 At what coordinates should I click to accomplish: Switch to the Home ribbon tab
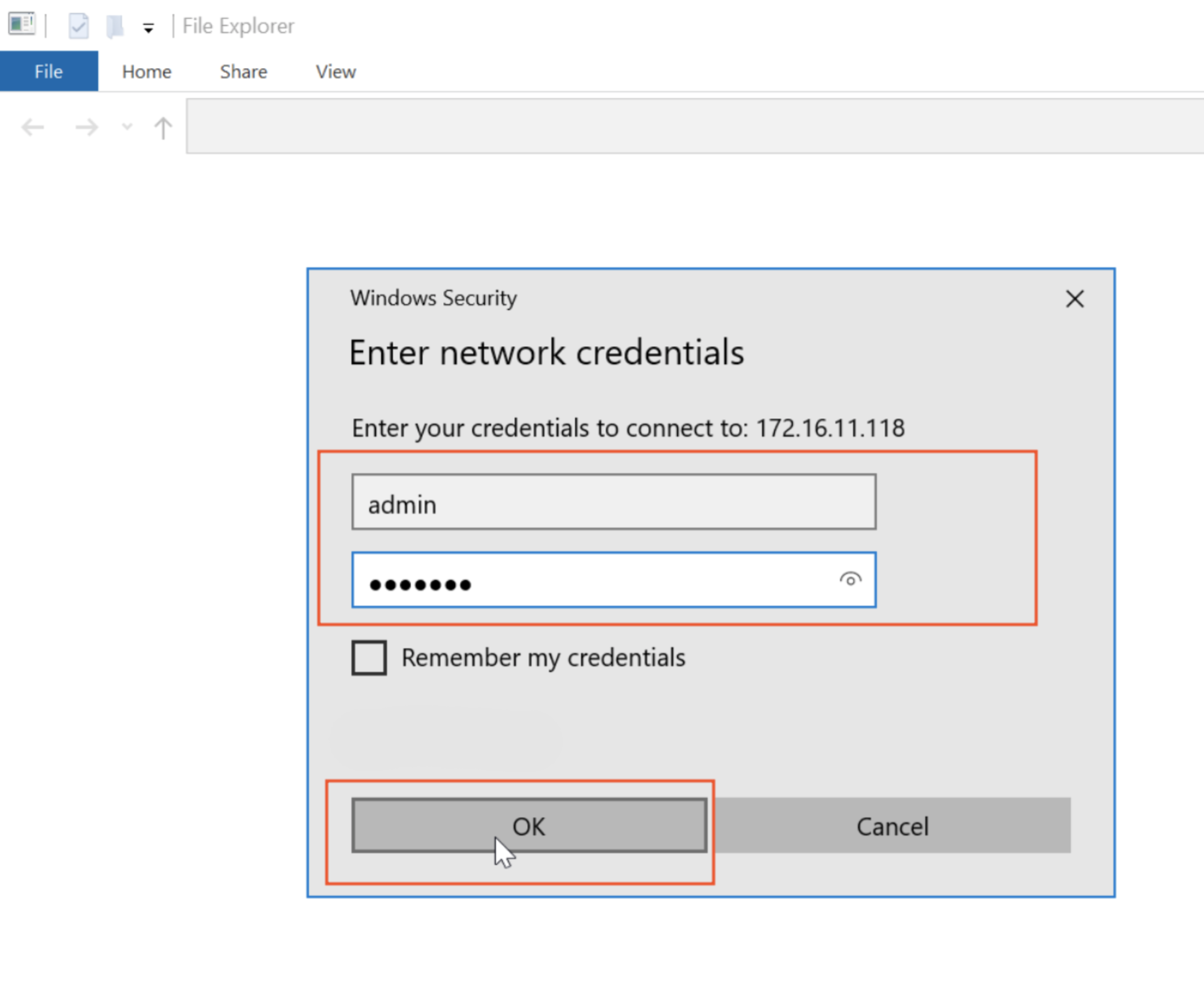pos(146,72)
